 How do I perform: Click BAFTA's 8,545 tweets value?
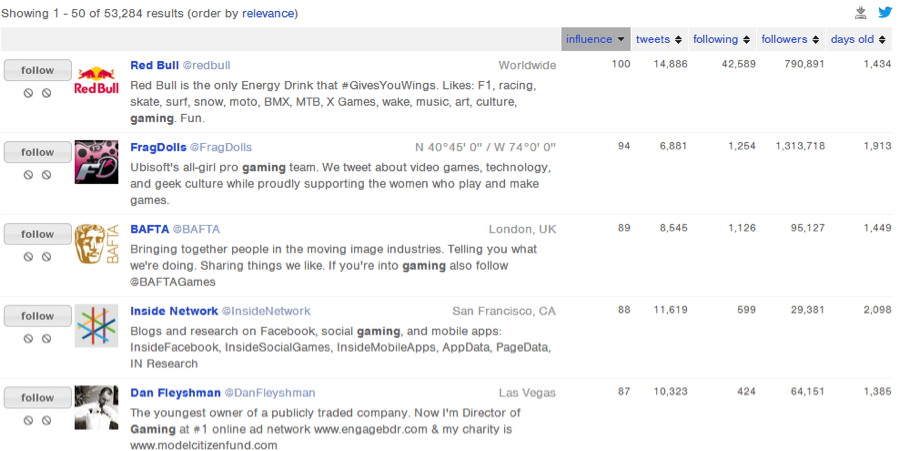coord(673,228)
